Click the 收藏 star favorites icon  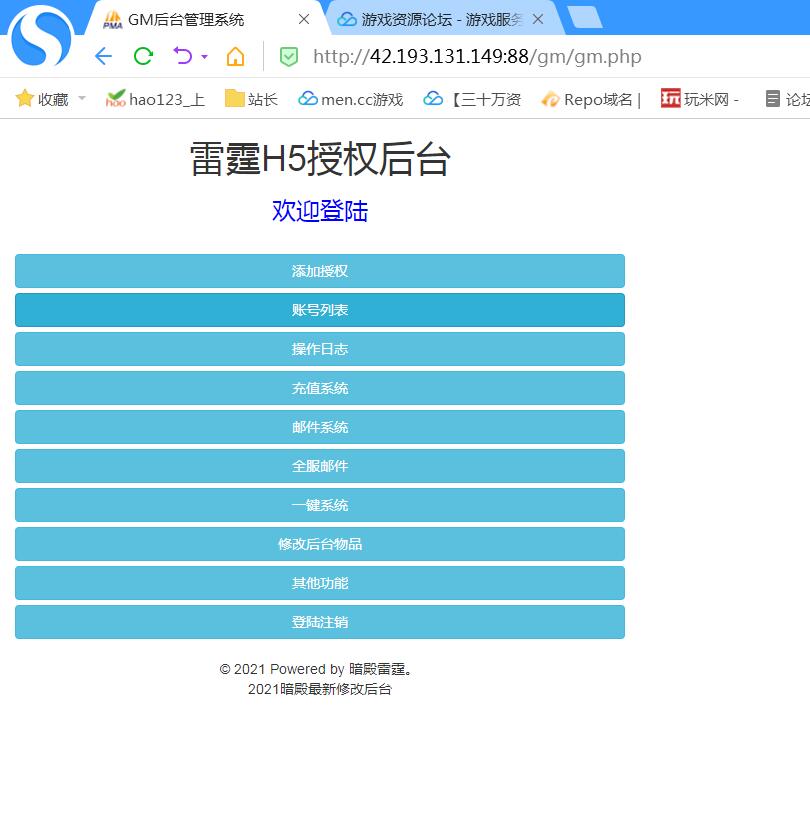(25, 98)
